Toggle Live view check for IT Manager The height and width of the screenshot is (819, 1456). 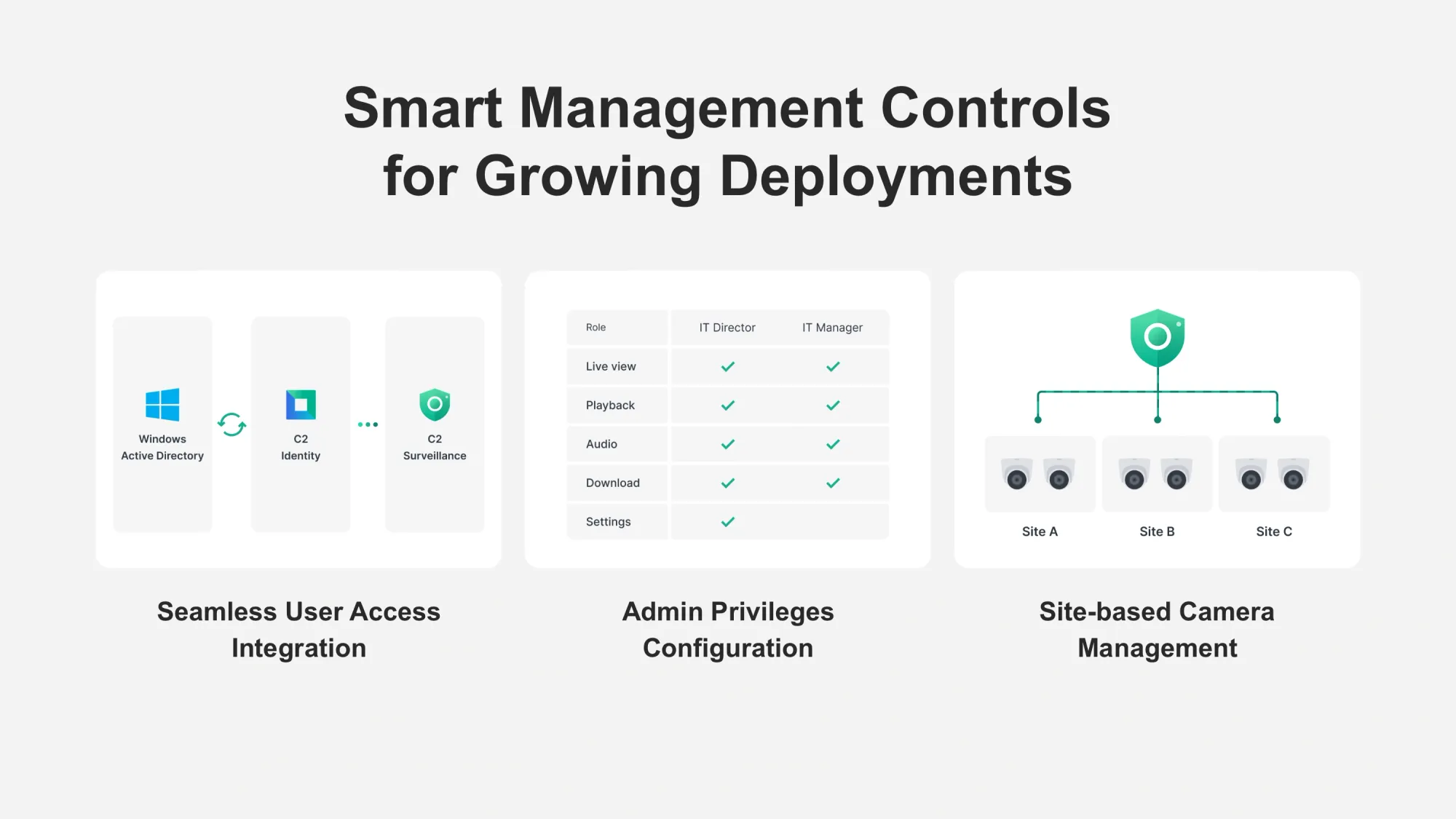pos(833,366)
